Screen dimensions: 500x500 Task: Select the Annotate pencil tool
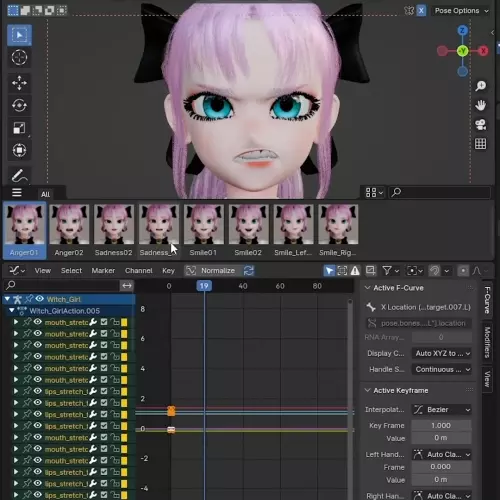point(19,176)
